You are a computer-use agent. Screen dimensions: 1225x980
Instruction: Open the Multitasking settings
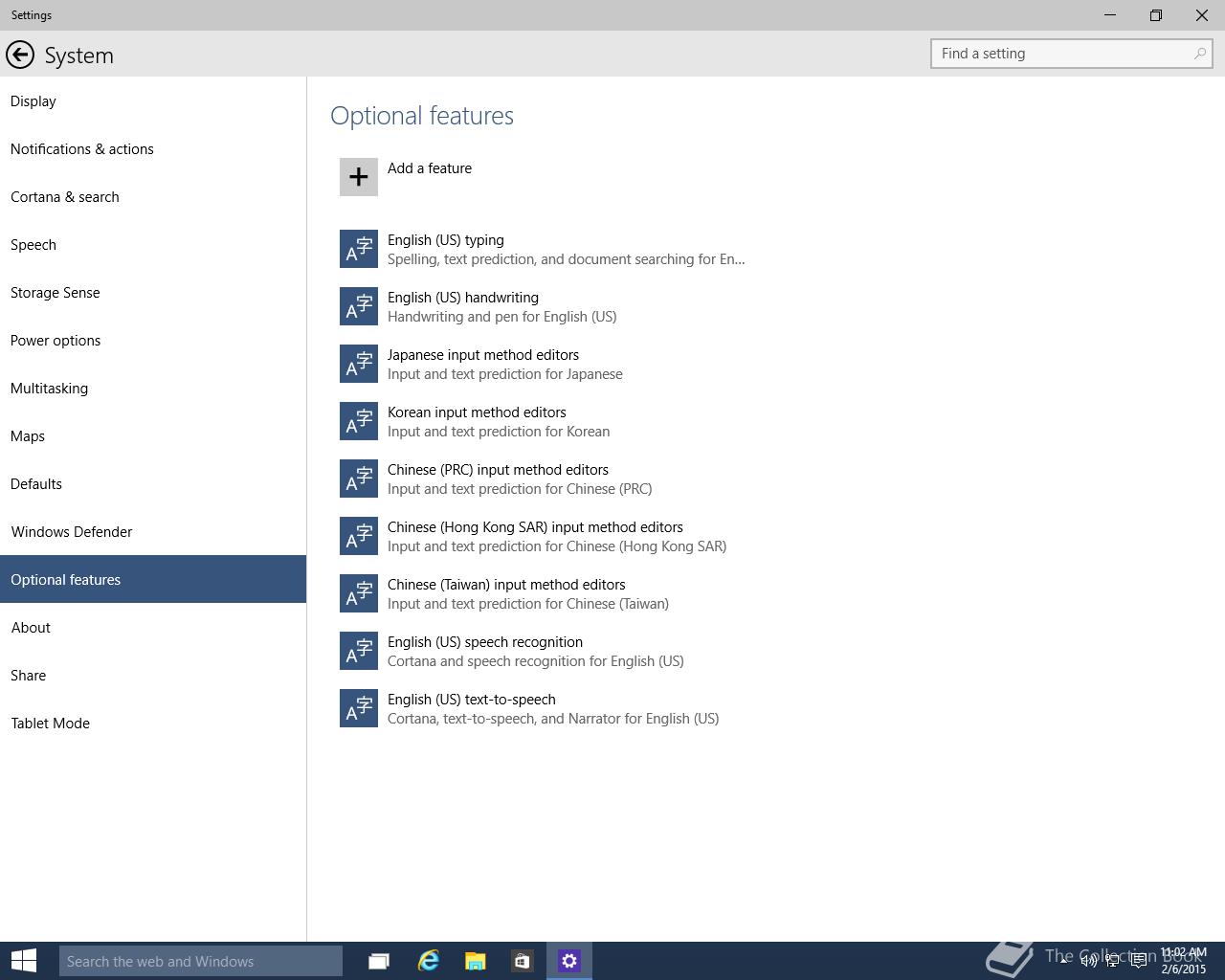153,388
